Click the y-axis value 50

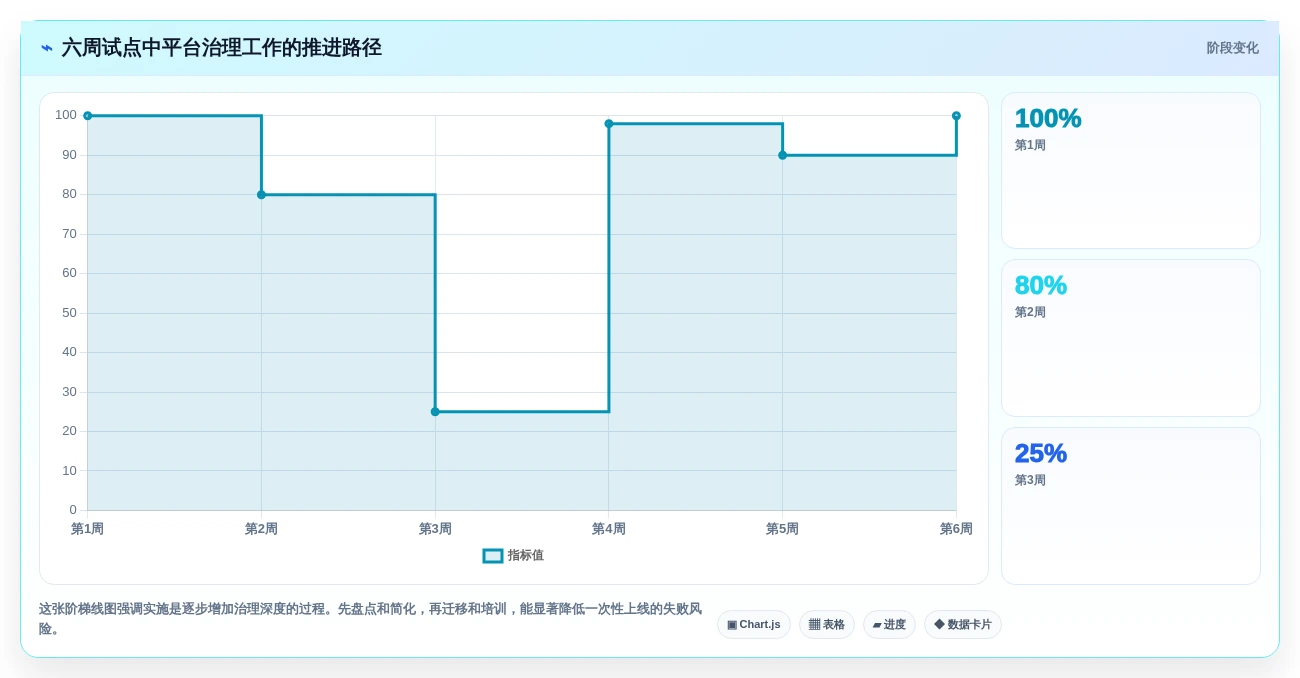pyautogui.click(x=69, y=313)
